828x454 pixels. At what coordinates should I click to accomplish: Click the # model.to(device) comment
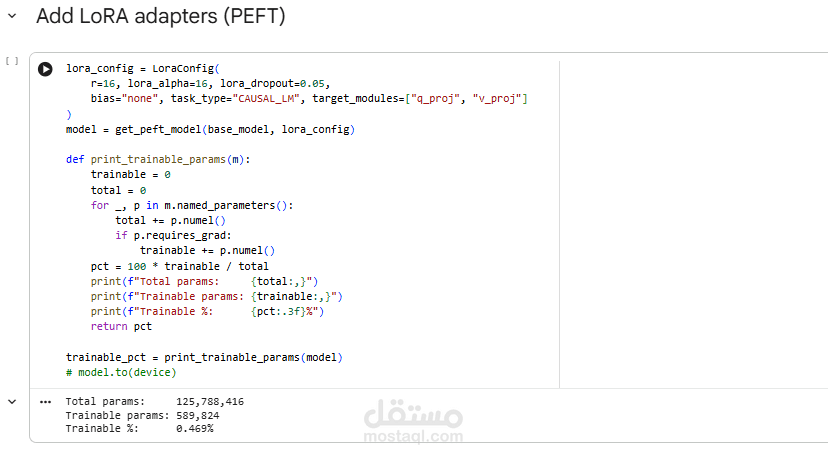click(x=120, y=372)
